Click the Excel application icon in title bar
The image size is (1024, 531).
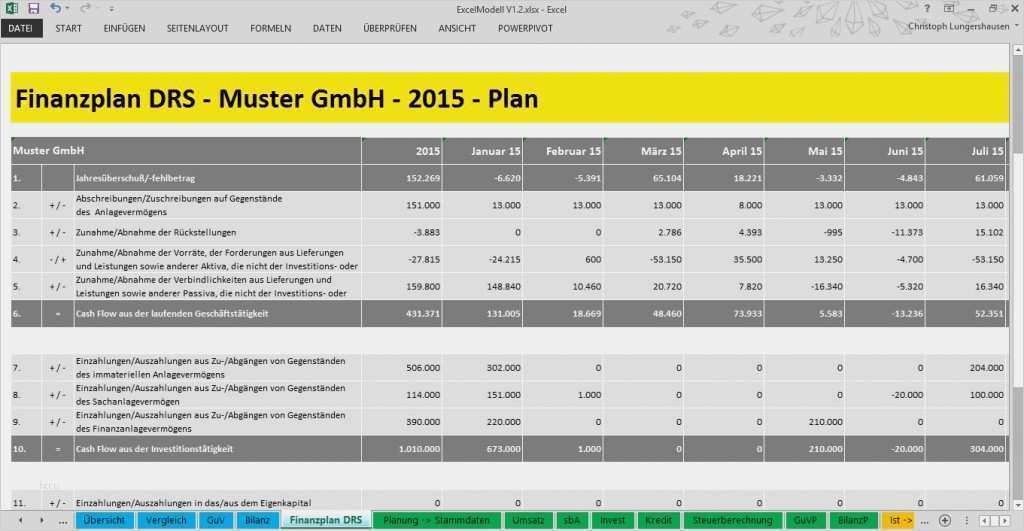click(x=11, y=8)
